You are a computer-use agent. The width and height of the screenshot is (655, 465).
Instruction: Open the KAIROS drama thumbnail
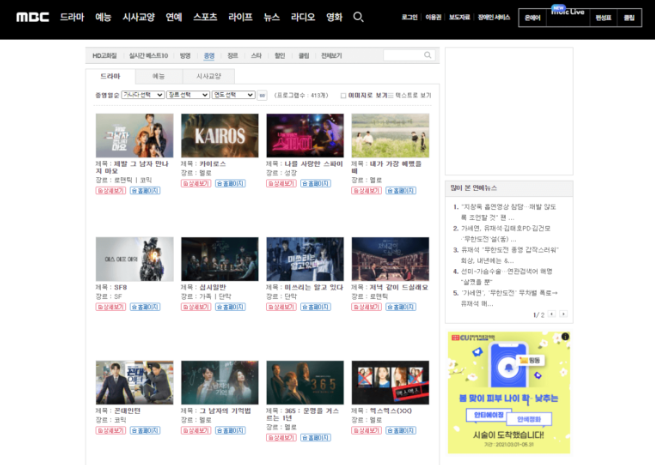[x=220, y=135]
